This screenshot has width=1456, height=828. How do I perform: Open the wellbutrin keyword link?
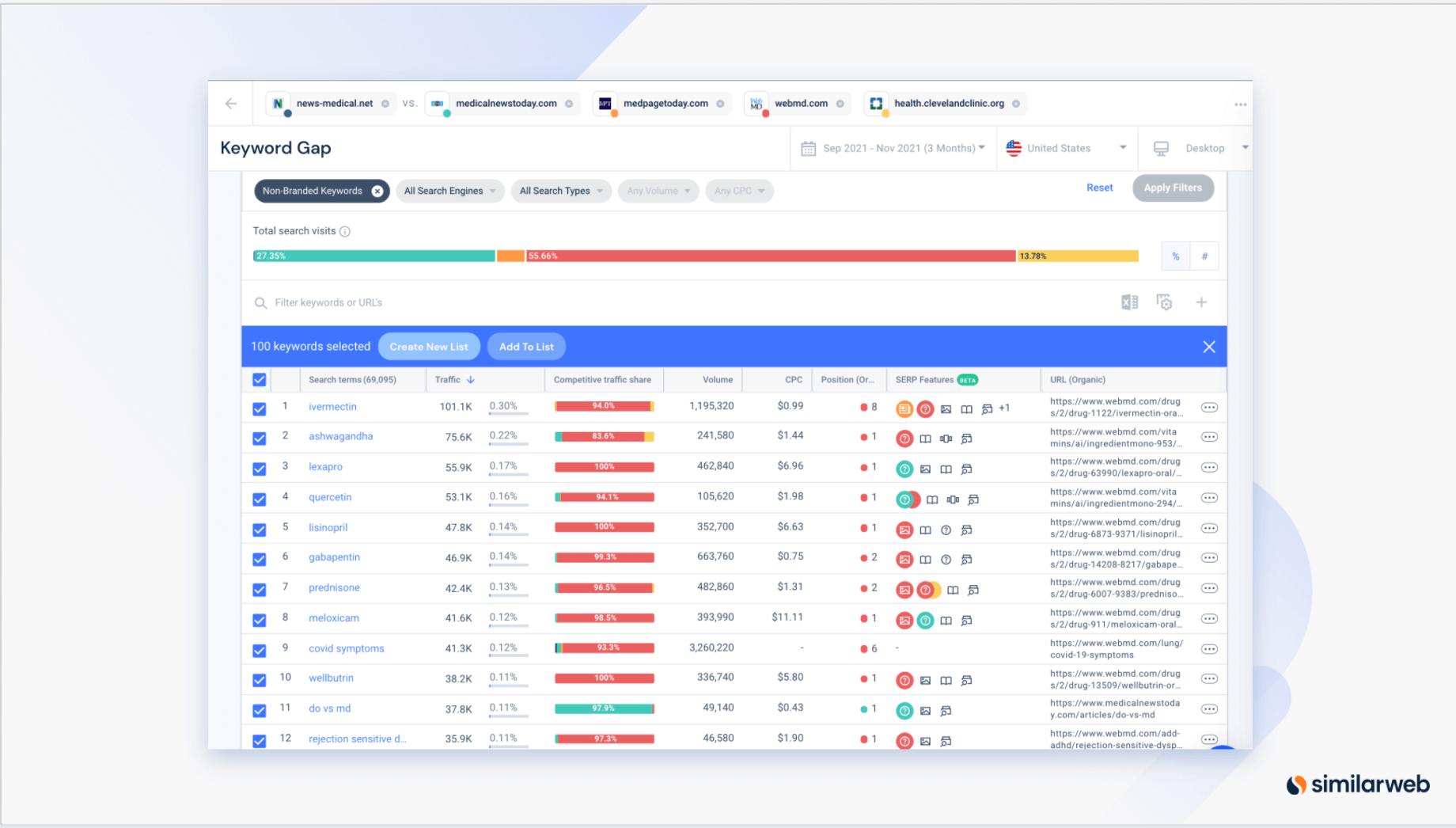[331, 678]
